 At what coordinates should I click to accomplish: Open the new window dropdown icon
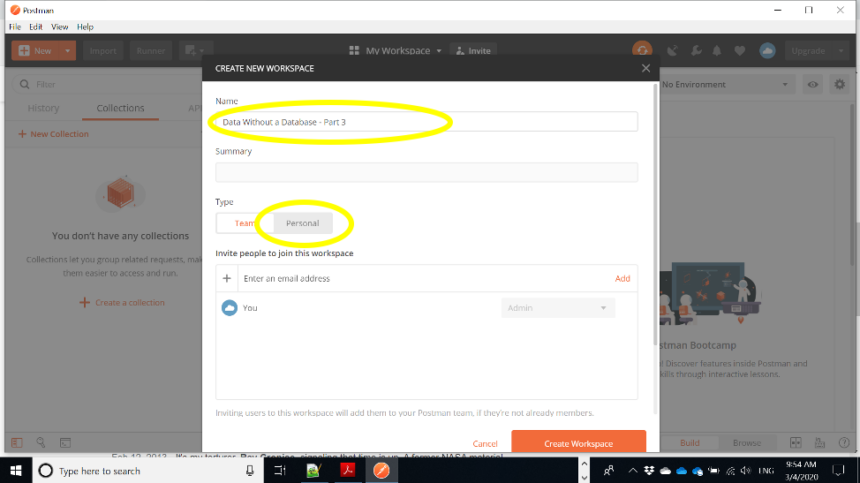(x=194, y=50)
